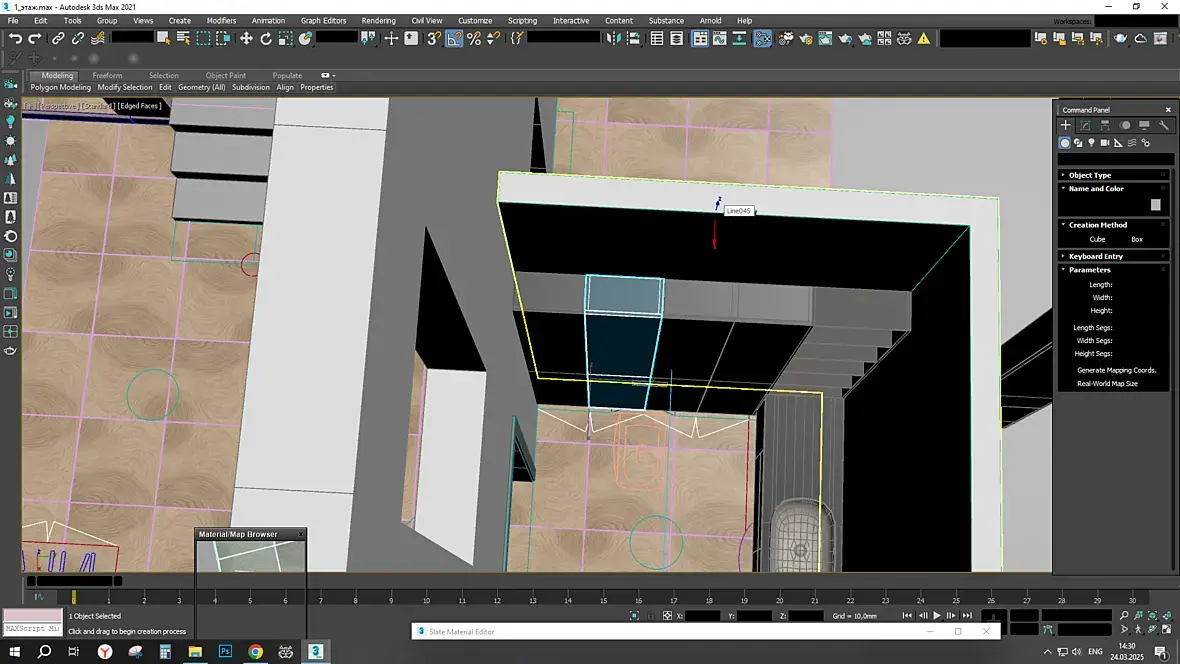The width and height of the screenshot is (1180, 664).
Task: Expand the Object Type rollout
Action: 1089,175
